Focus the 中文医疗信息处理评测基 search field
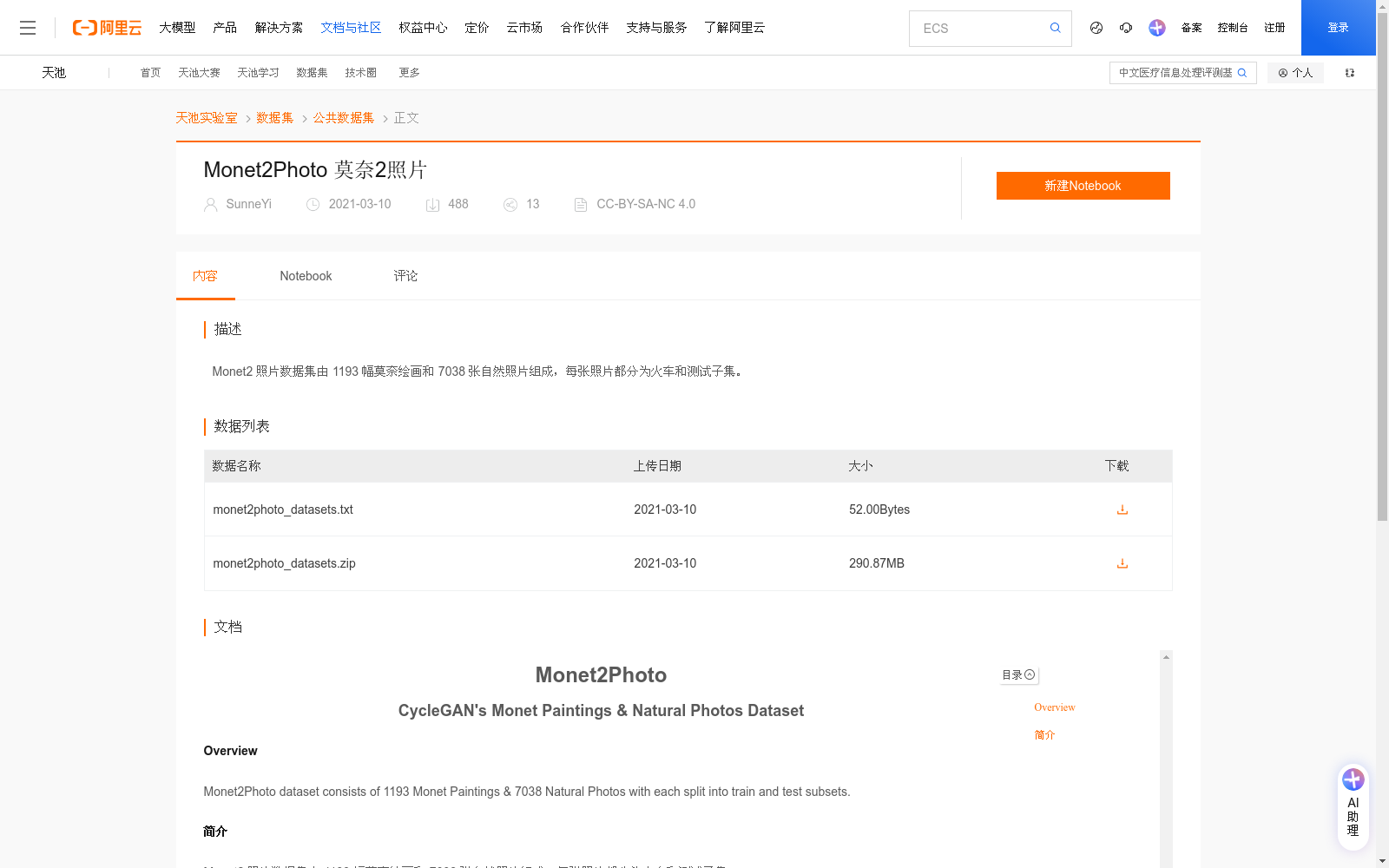 click(1175, 73)
